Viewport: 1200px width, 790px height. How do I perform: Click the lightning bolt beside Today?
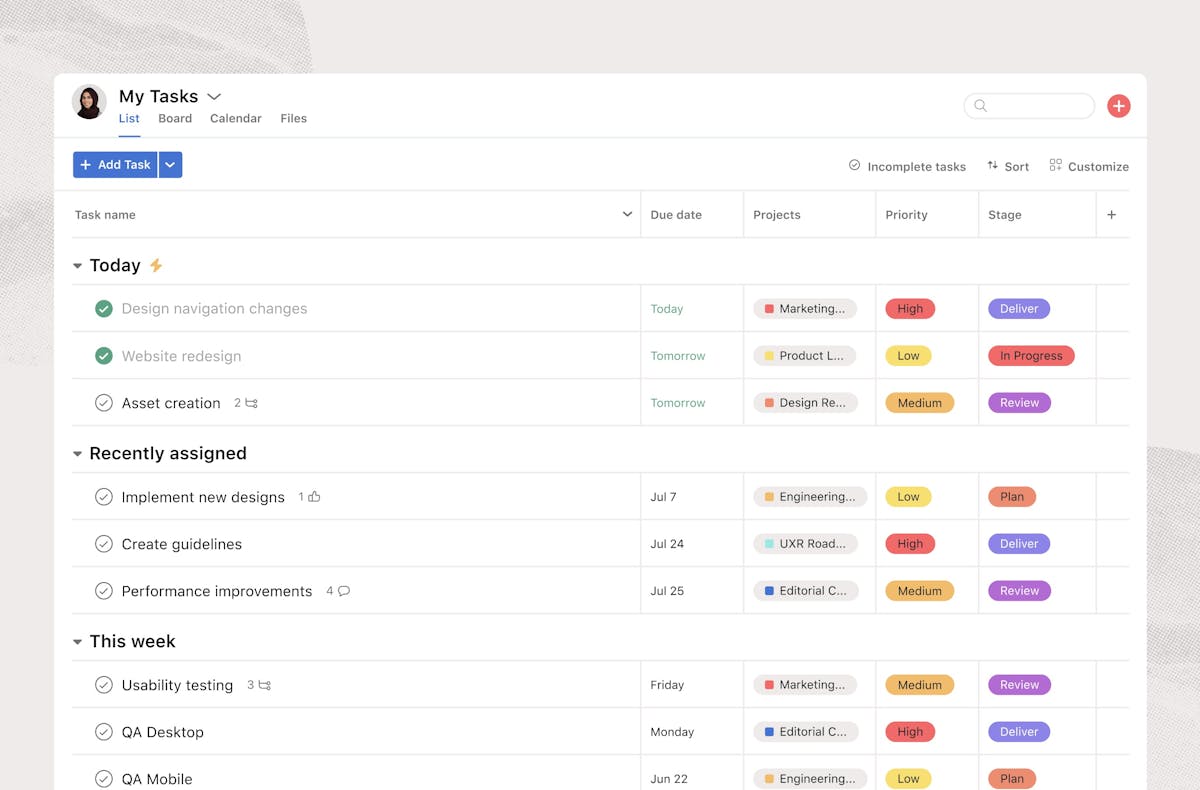click(x=156, y=265)
